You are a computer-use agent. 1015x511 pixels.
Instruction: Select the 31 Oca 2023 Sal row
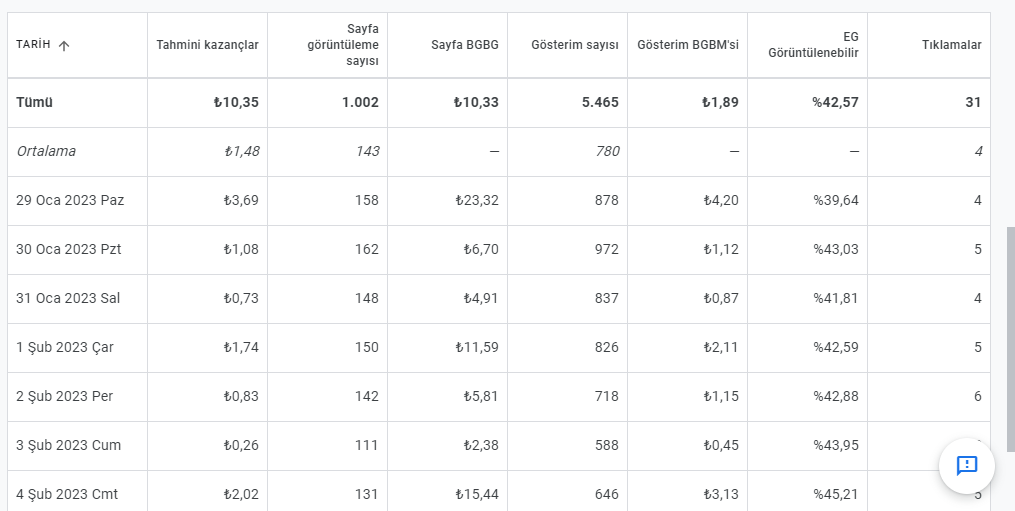[498, 299]
